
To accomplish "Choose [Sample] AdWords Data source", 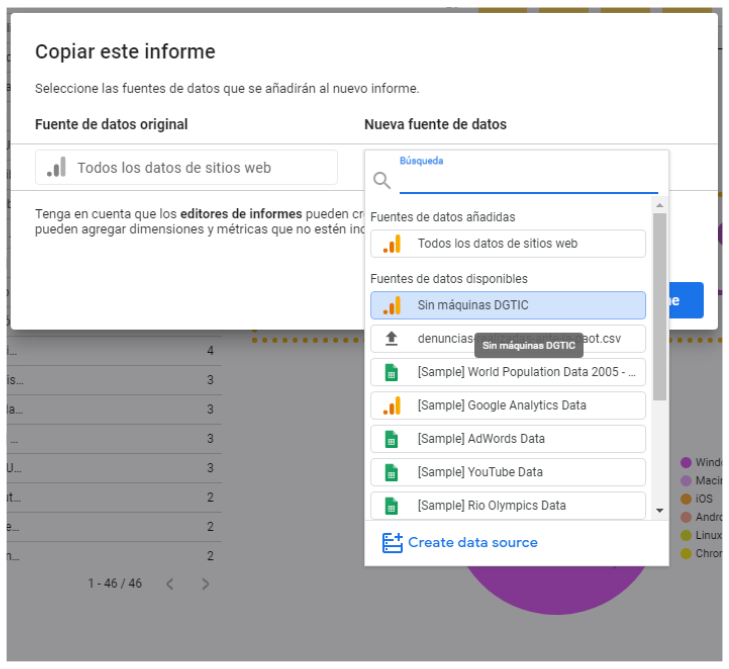I will tap(508, 439).
